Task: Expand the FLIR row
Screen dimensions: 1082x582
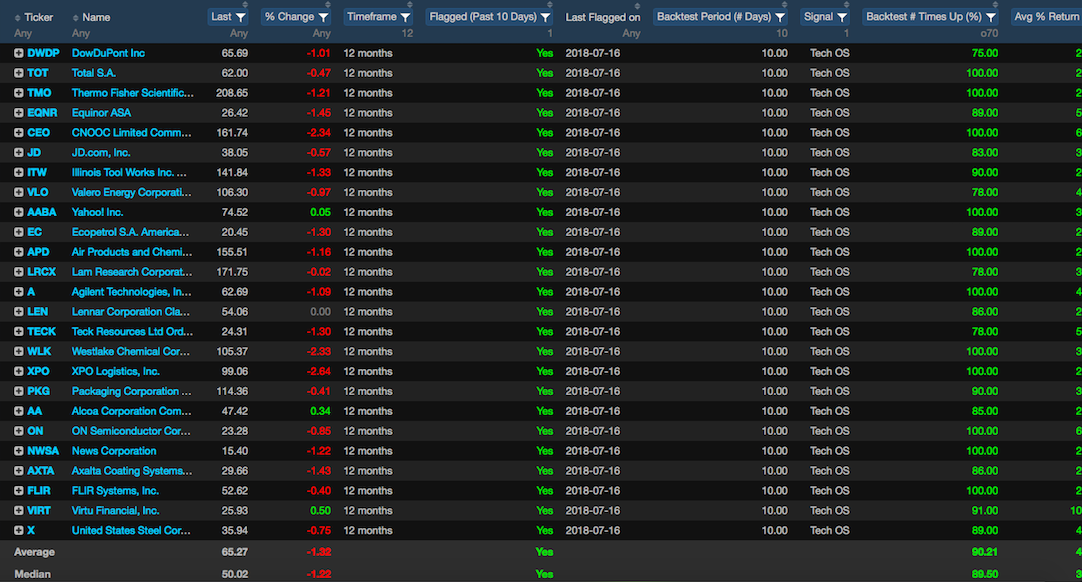Action: pyautogui.click(x=19, y=491)
